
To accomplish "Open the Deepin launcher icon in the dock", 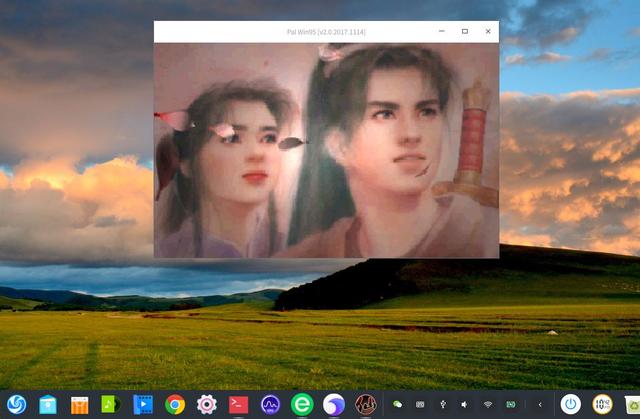I will (x=17, y=404).
